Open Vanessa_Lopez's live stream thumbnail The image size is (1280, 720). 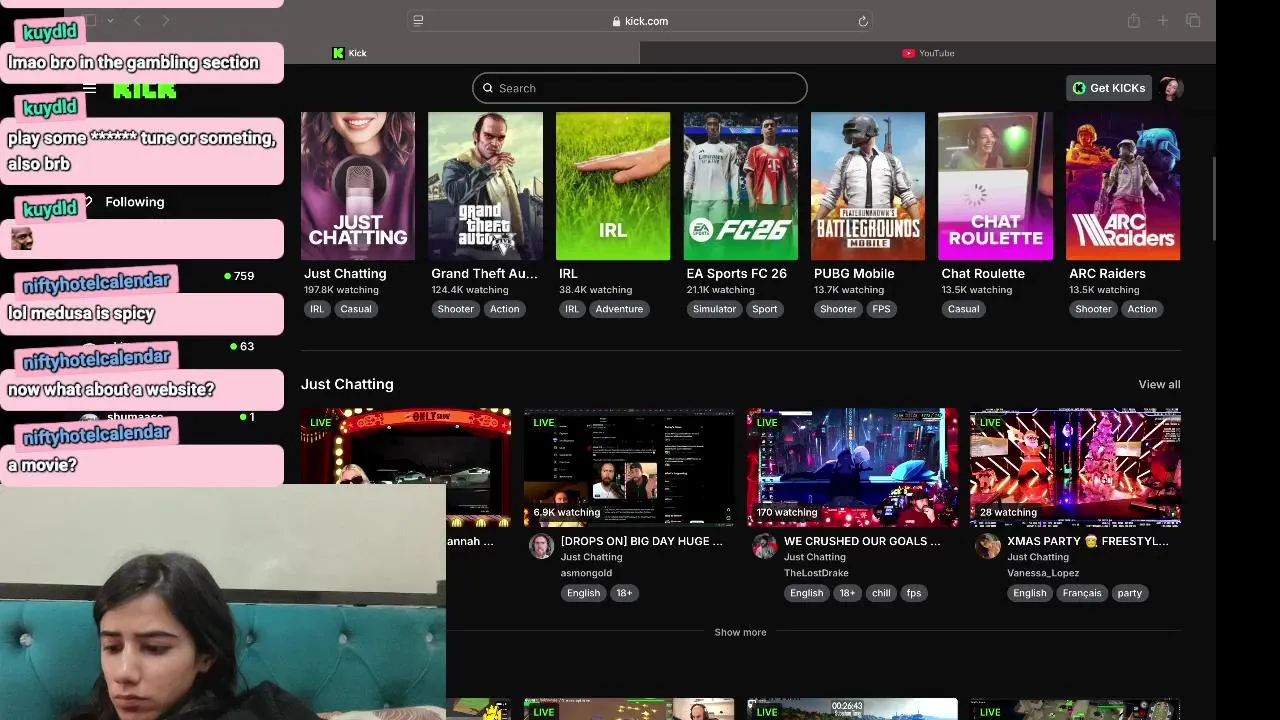click(x=1075, y=467)
